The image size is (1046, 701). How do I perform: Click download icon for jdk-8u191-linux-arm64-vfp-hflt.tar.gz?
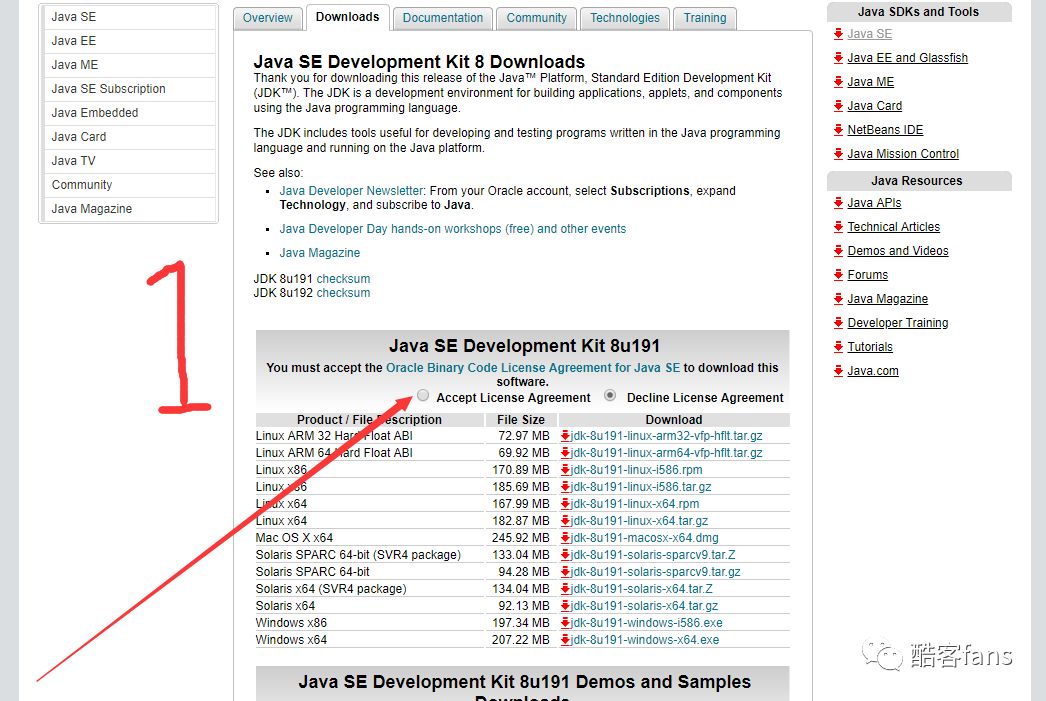pos(565,453)
